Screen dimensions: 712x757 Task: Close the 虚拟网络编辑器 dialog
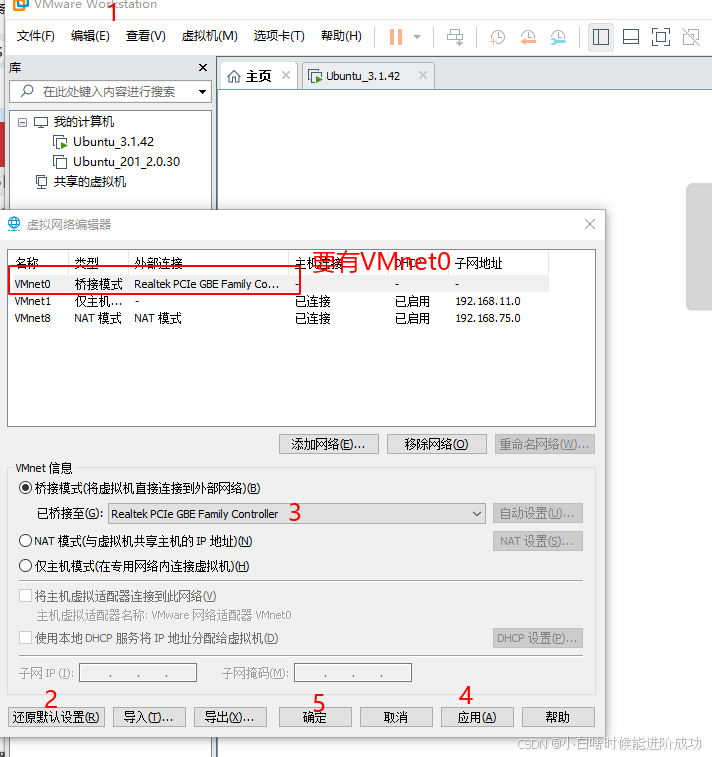coord(590,224)
